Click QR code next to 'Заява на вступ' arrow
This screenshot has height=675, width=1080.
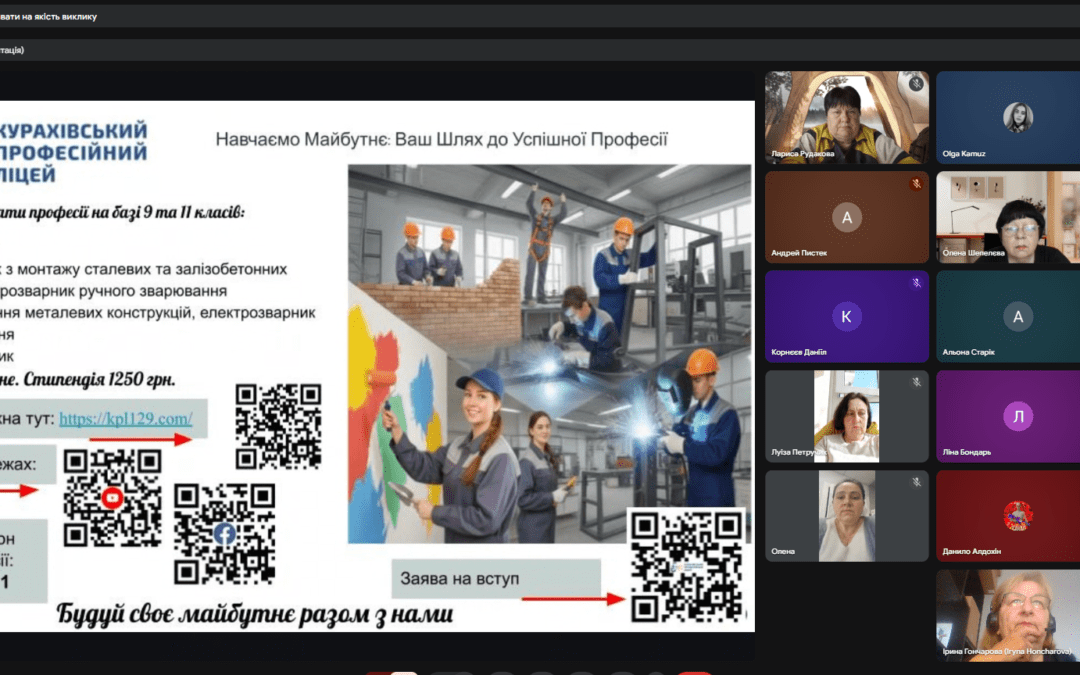pyautogui.click(x=687, y=566)
